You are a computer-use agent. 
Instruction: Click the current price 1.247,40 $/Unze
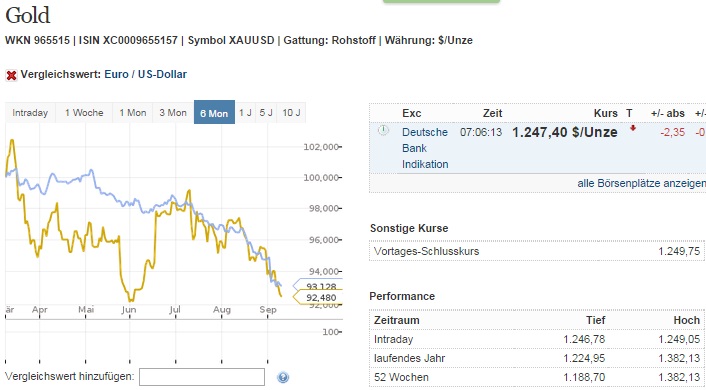(x=565, y=132)
